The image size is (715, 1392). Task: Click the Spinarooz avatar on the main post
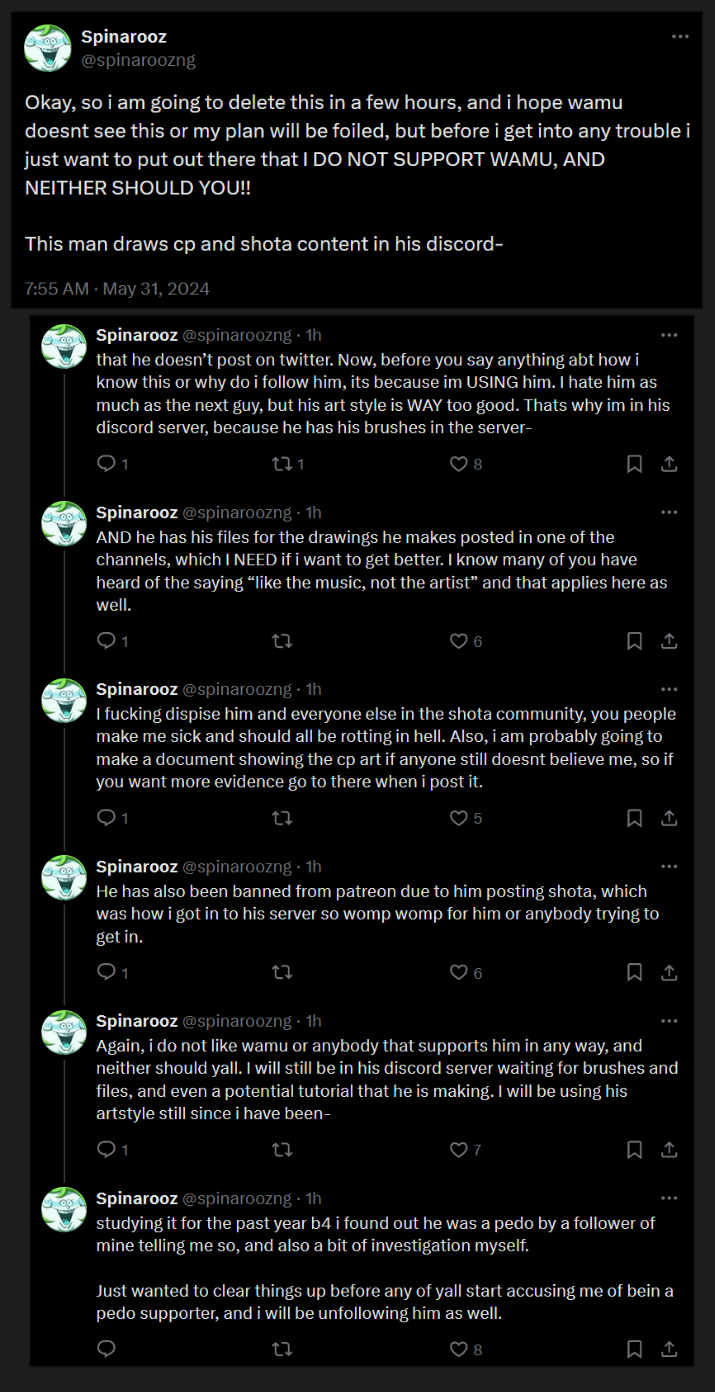(46, 48)
